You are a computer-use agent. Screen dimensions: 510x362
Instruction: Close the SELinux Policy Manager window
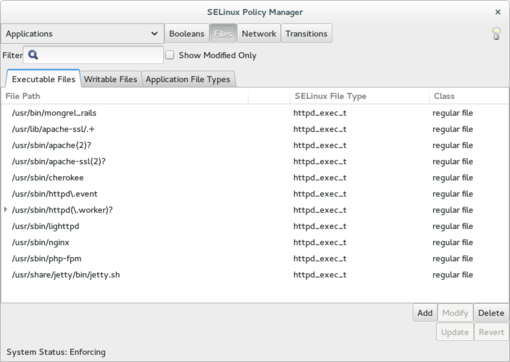[x=498, y=12]
